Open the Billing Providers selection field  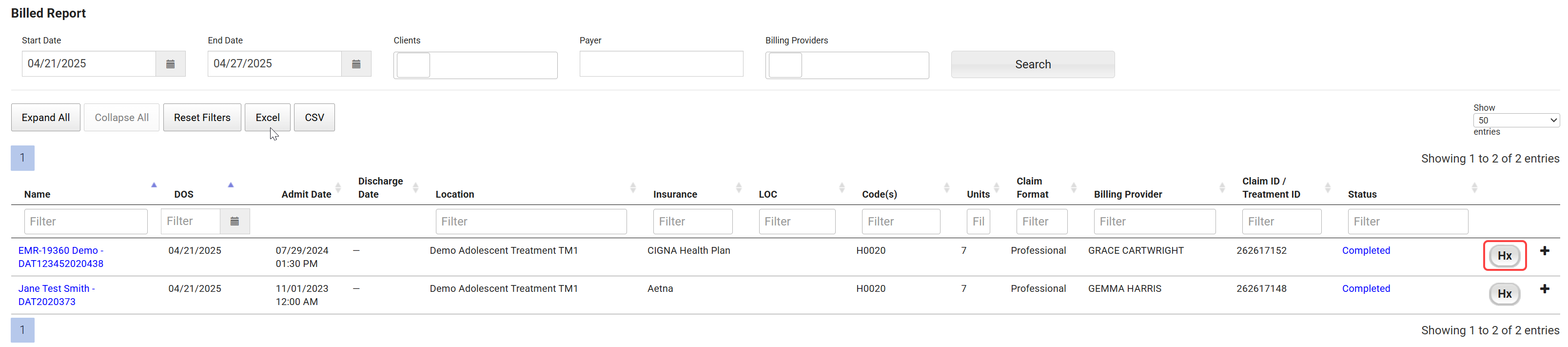847,66
